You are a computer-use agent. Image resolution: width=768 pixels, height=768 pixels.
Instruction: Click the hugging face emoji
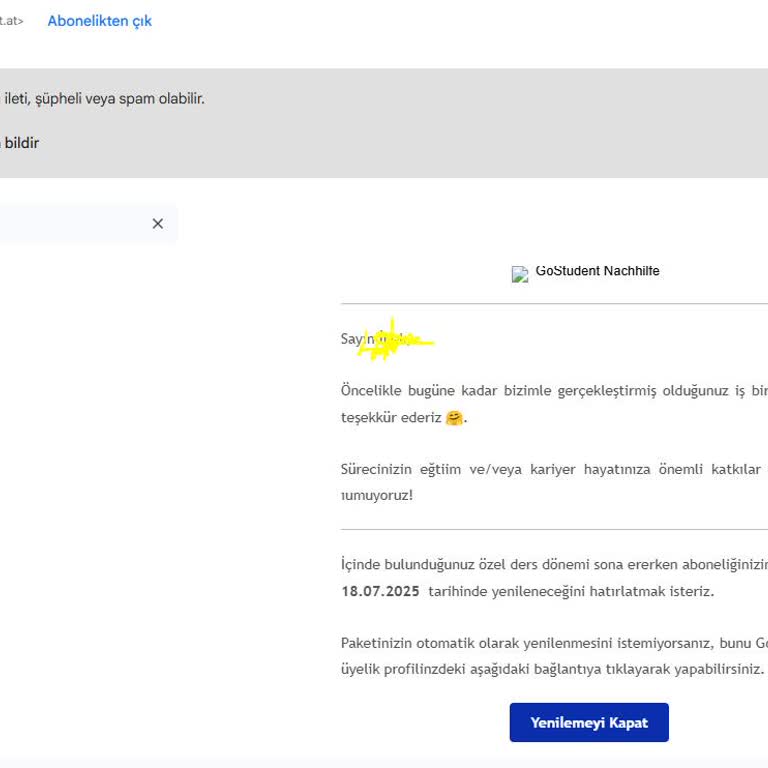pyautogui.click(x=454, y=418)
